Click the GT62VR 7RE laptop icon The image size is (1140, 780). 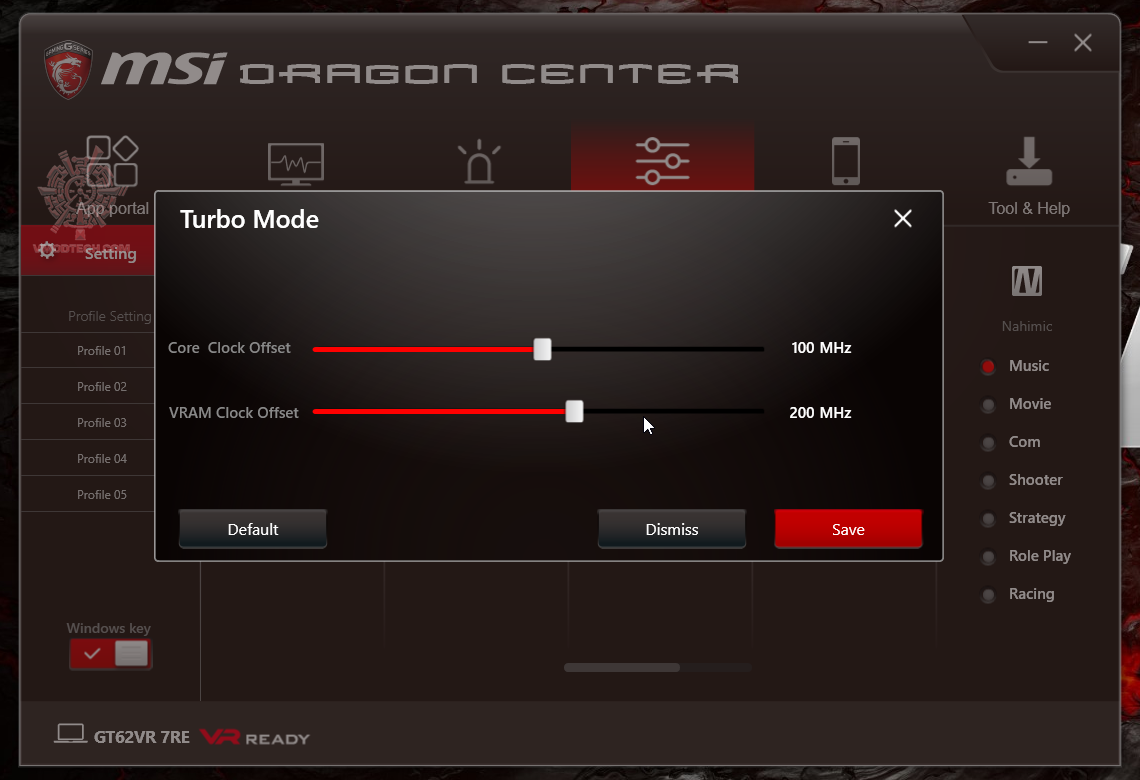tap(71, 734)
